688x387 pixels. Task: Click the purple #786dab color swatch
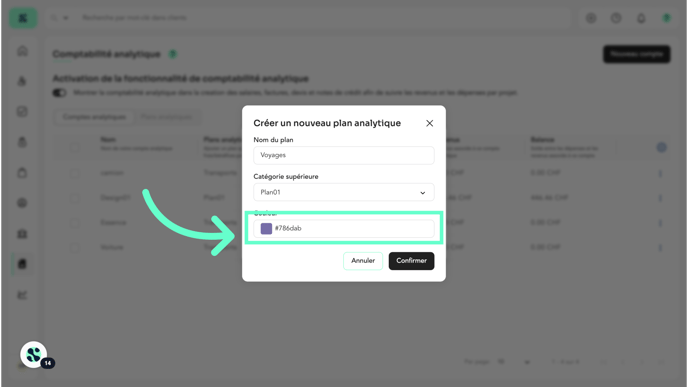click(266, 228)
